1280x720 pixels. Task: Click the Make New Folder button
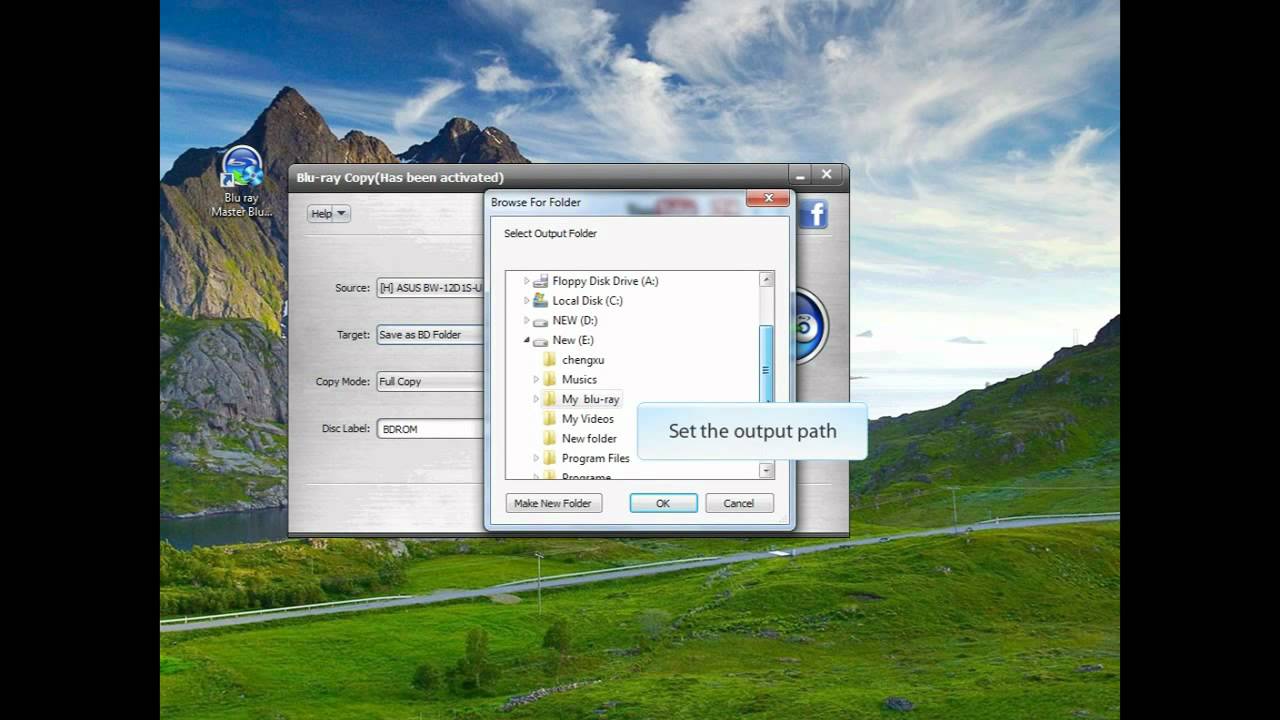coord(553,503)
